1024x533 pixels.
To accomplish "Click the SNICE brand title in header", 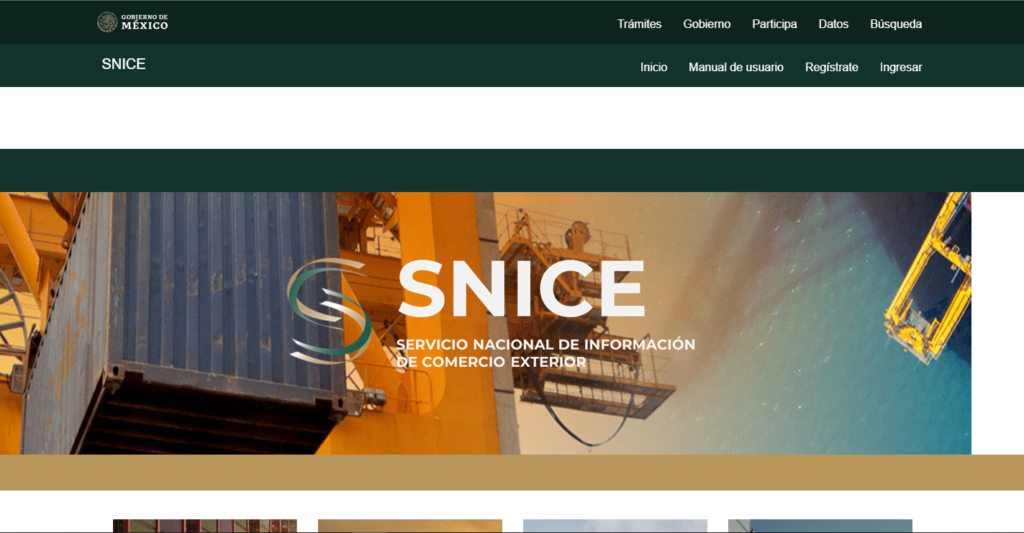I will pos(123,64).
